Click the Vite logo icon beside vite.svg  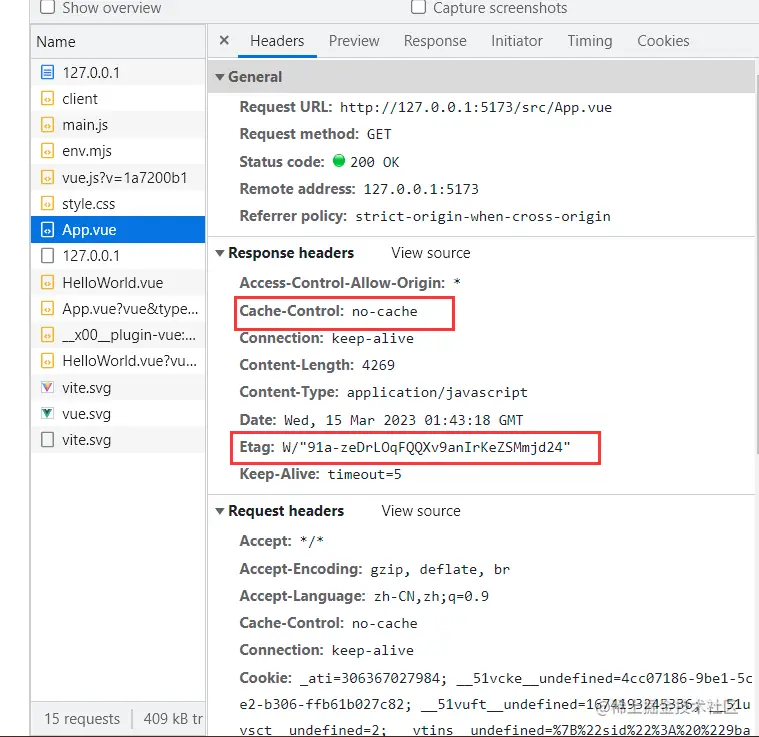pos(47,387)
